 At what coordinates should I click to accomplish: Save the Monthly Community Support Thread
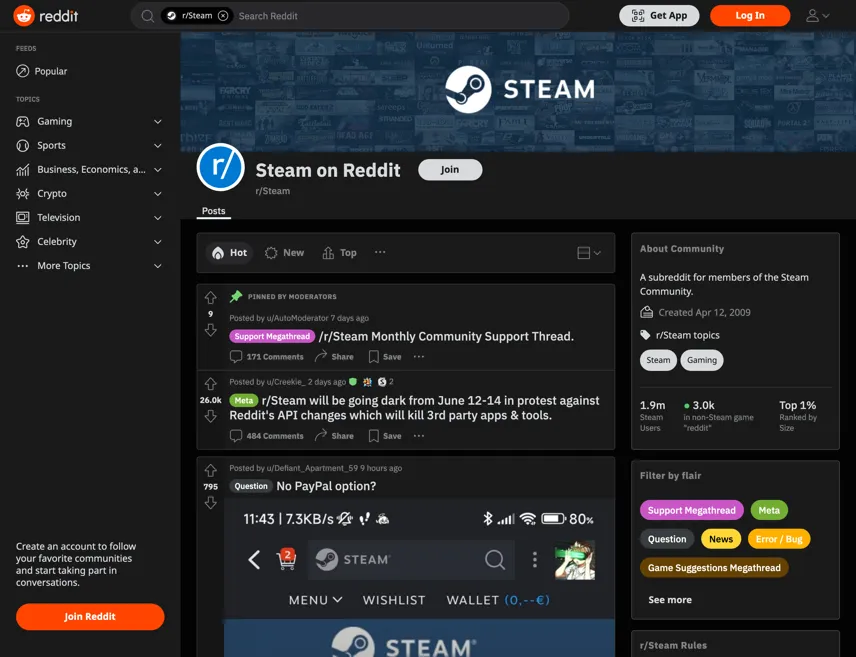pyautogui.click(x=385, y=357)
